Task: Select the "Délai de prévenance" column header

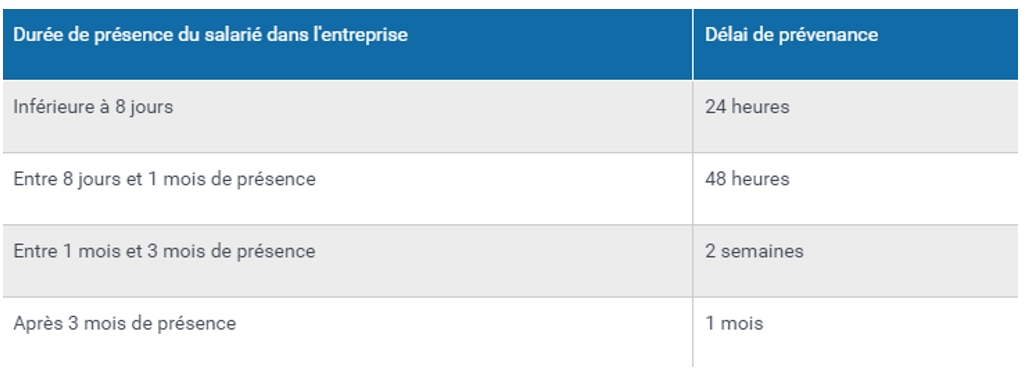Action: (x=856, y=44)
